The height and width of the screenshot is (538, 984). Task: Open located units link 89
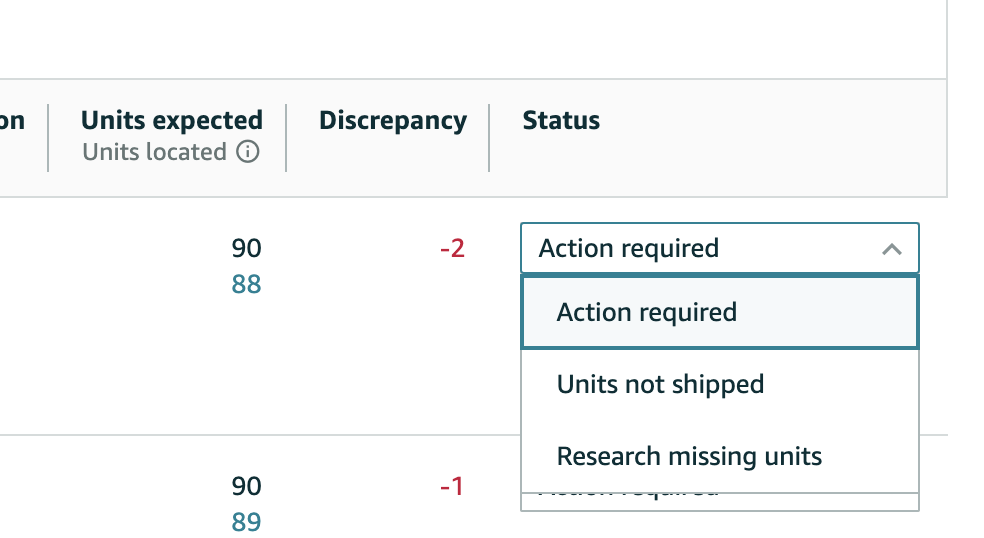pos(246,522)
